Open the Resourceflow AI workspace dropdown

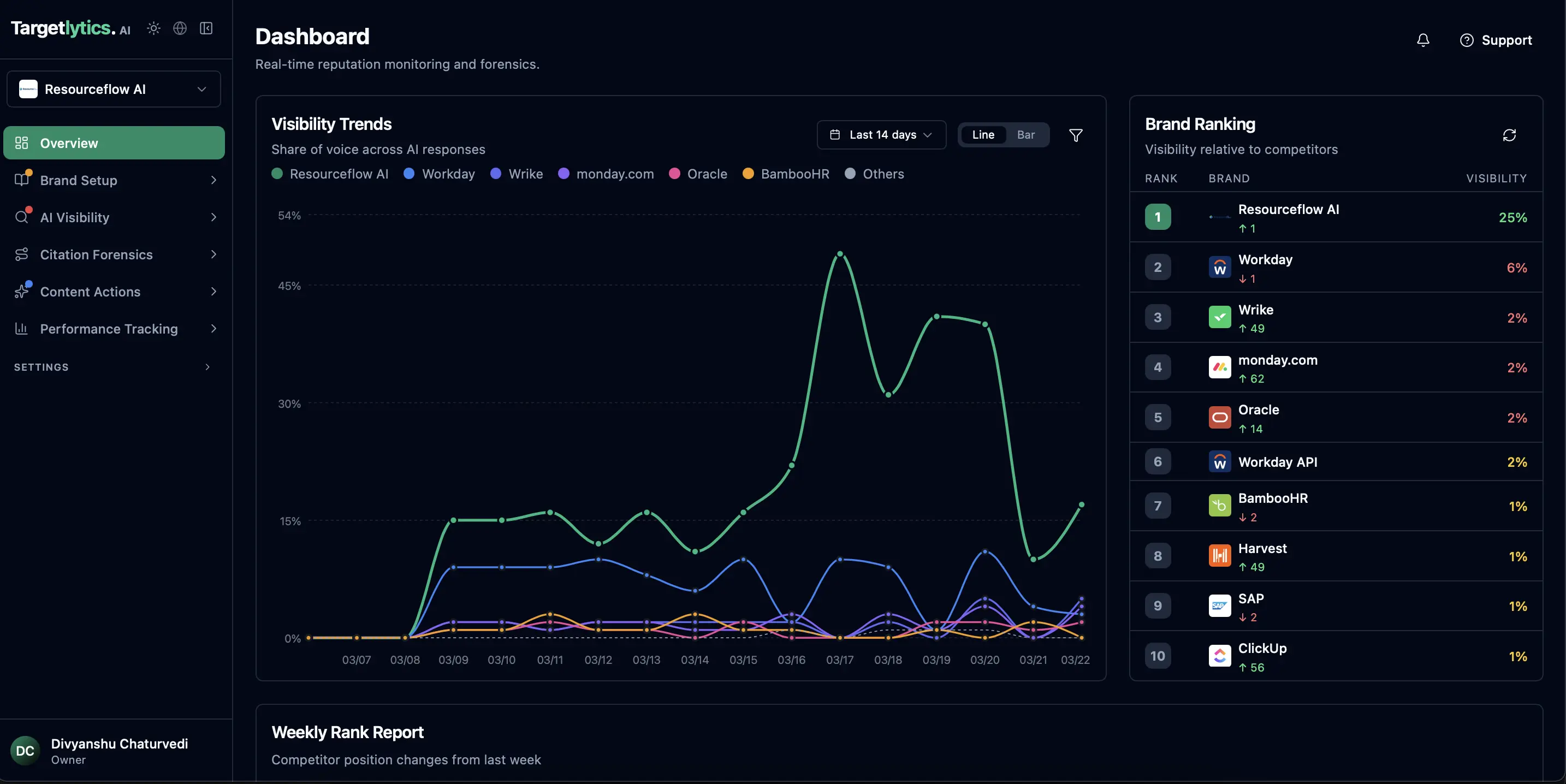(114, 90)
